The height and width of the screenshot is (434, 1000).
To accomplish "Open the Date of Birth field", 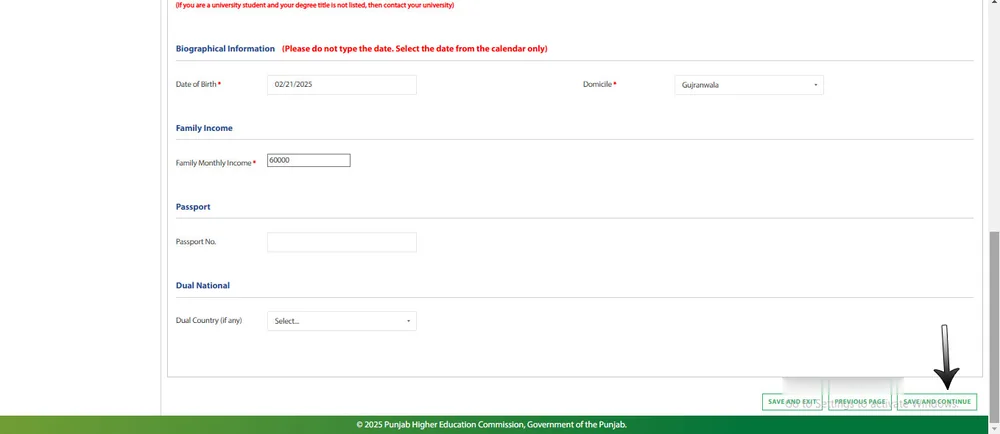I will click(x=342, y=85).
